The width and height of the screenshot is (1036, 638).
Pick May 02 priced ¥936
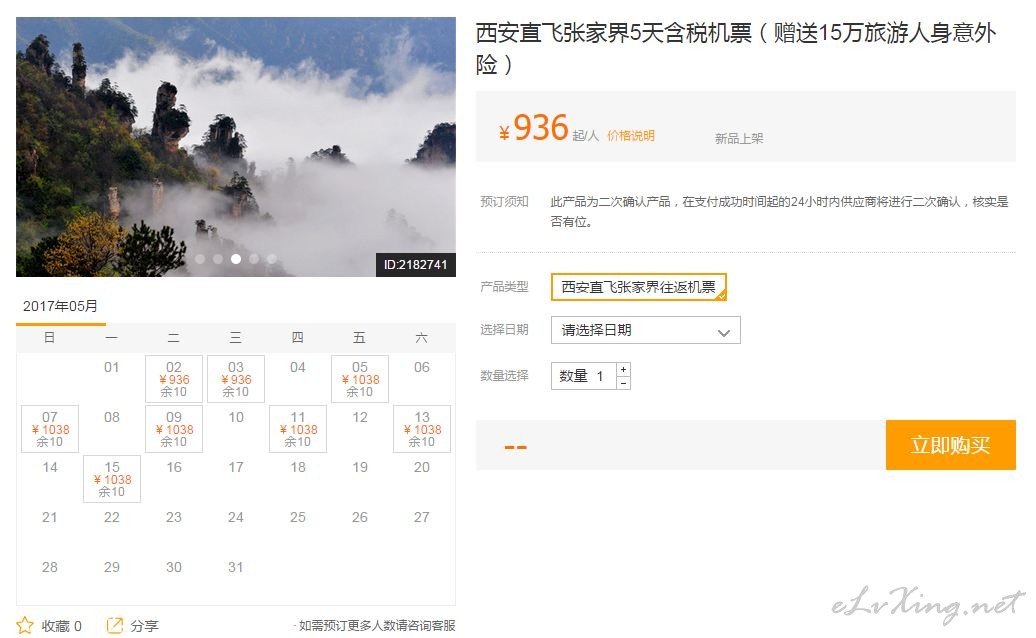point(174,379)
